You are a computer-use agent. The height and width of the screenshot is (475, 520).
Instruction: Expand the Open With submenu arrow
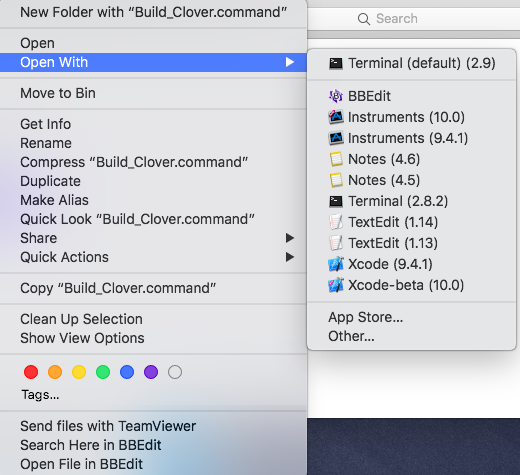[x=290, y=62]
